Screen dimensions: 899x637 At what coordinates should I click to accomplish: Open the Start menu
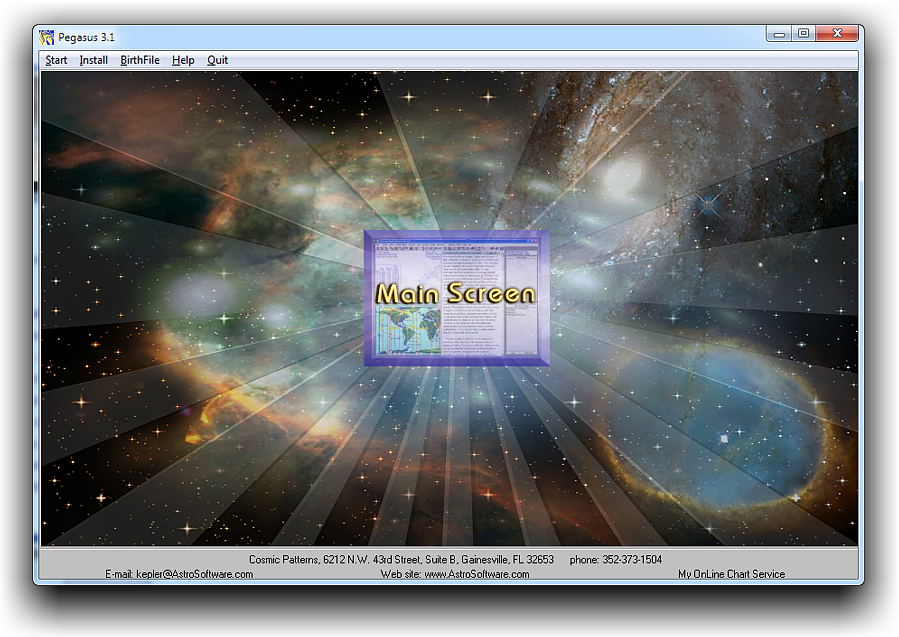click(56, 60)
